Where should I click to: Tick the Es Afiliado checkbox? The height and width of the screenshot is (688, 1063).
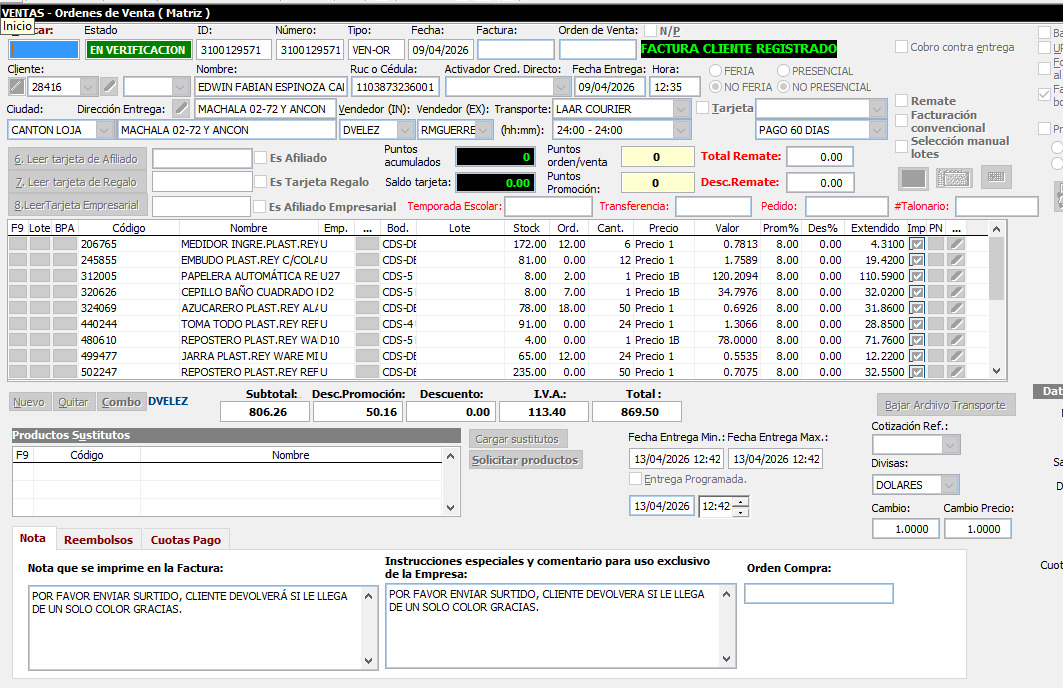point(261,158)
